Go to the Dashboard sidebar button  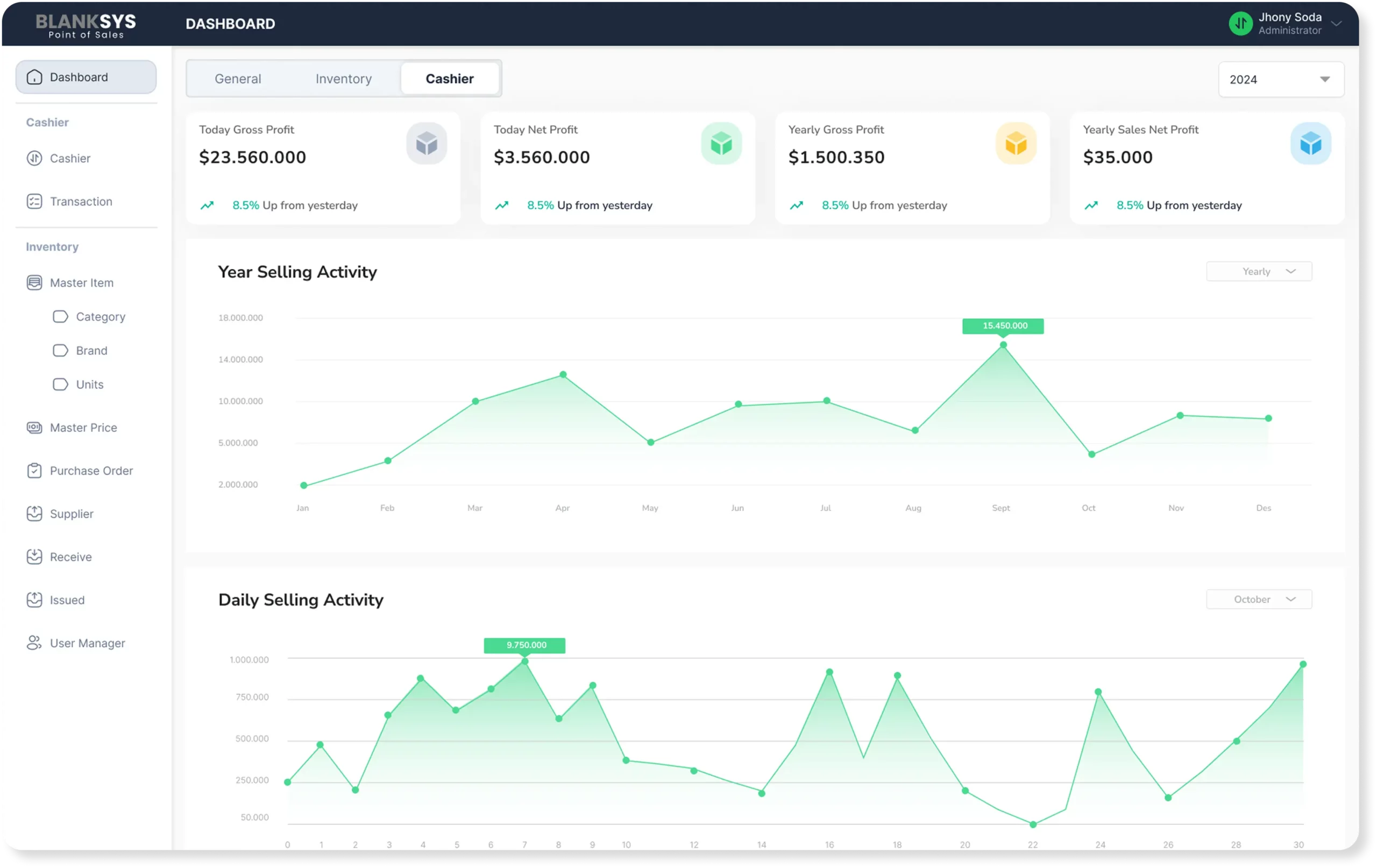pyautogui.click(x=86, y=77)
